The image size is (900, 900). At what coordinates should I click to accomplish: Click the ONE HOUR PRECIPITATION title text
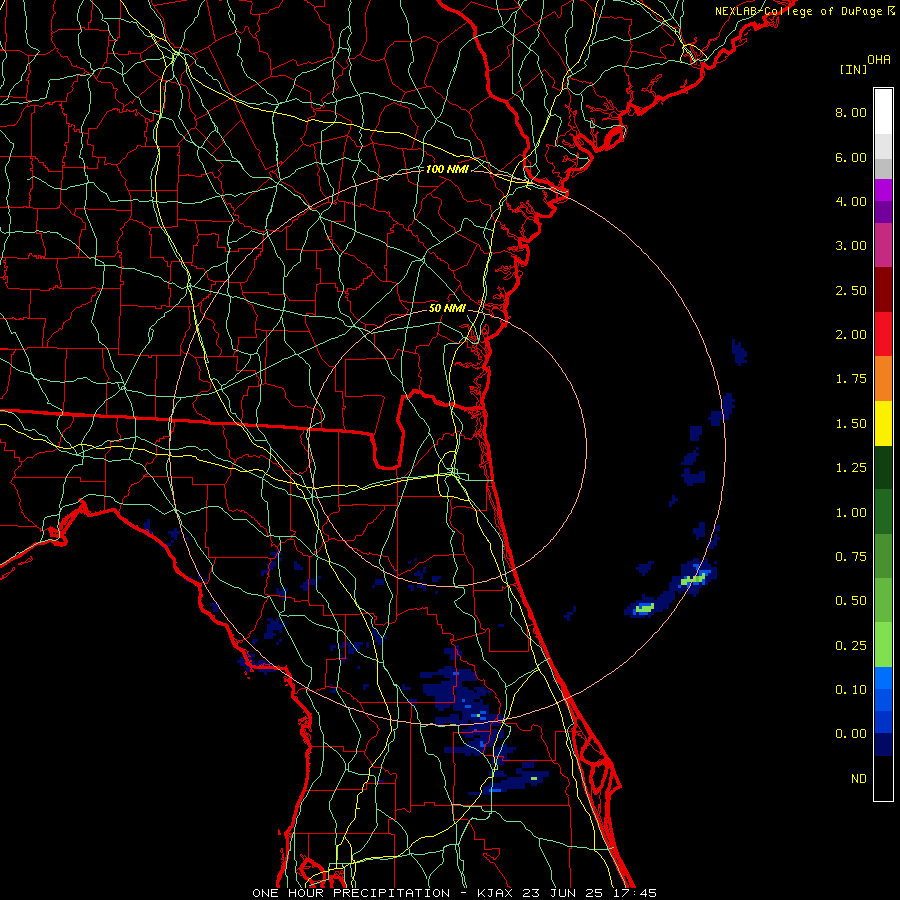[351, 893]
